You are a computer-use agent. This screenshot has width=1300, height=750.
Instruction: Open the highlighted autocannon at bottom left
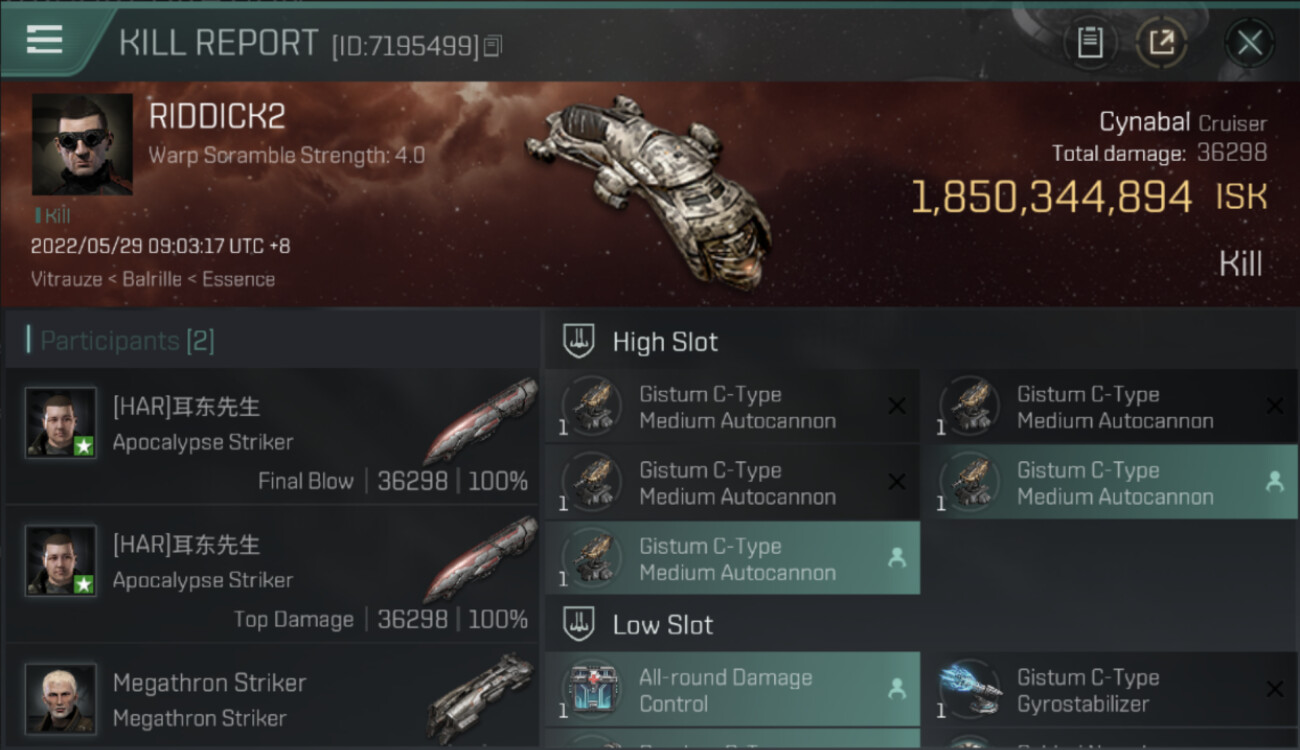coord(732,559)
